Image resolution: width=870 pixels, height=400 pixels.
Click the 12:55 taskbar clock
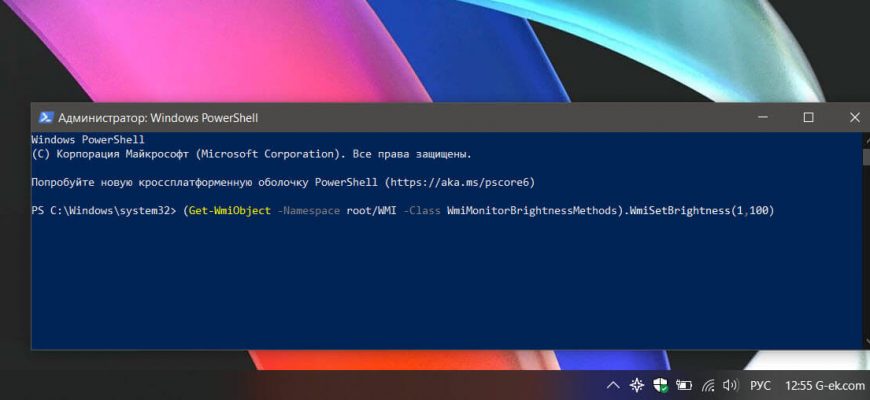click(798, 385)
